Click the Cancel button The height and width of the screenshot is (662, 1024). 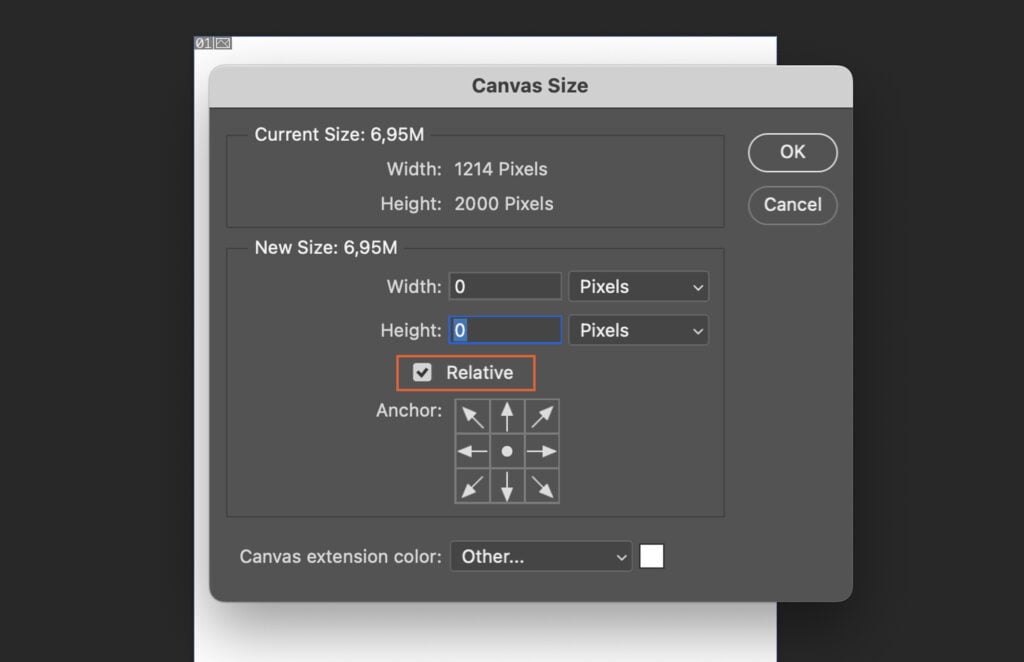tap(792, 205)
